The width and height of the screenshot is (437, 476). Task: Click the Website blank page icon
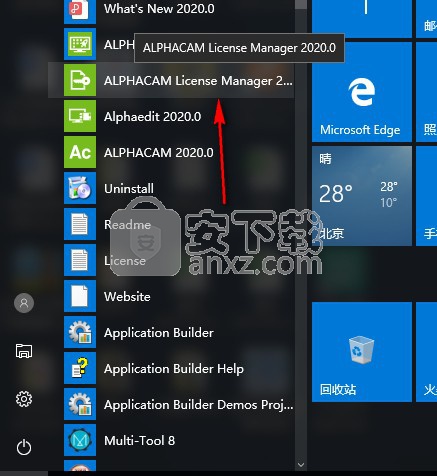pos(80,296)
